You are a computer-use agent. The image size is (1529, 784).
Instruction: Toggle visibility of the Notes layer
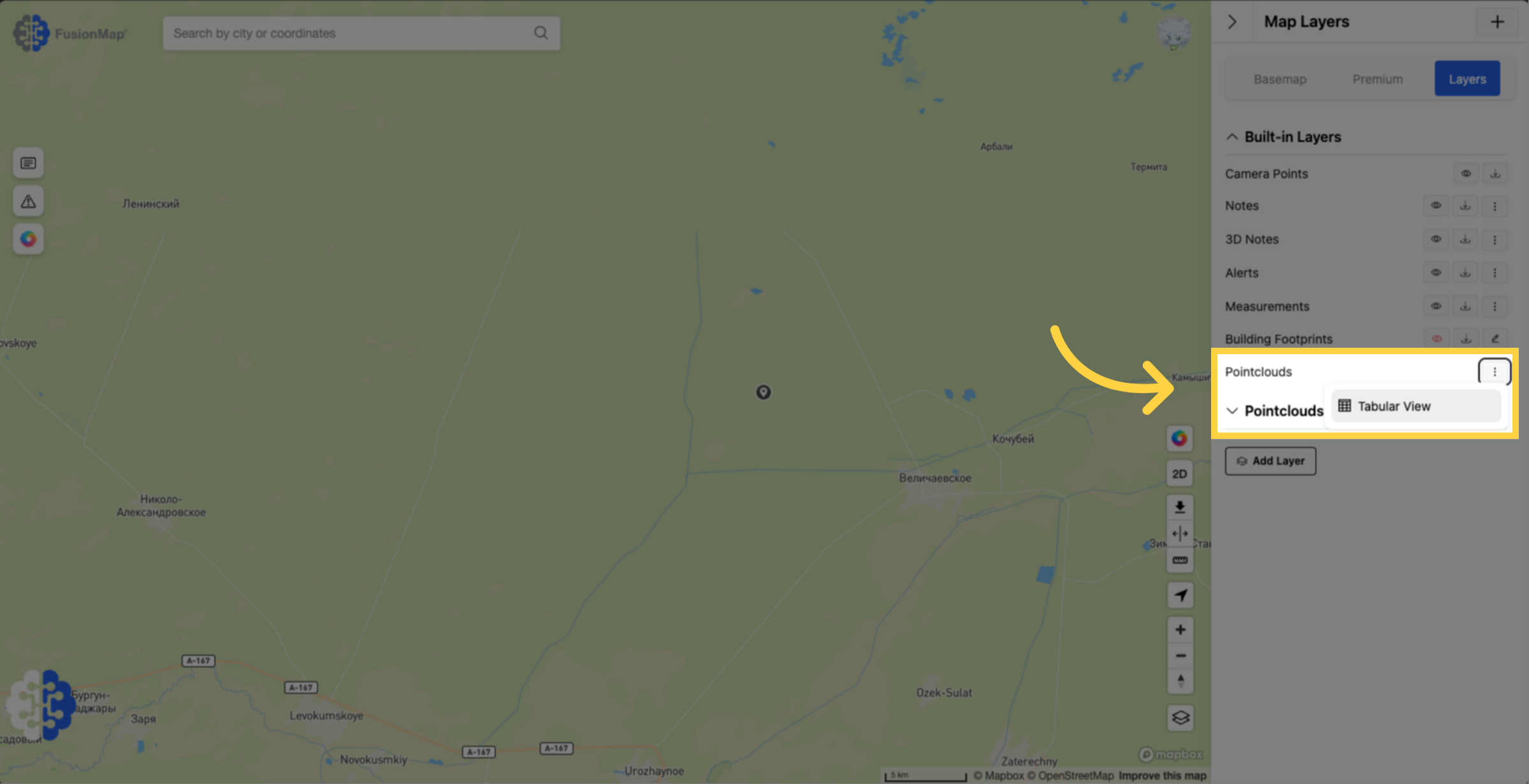click(1436, 206)
